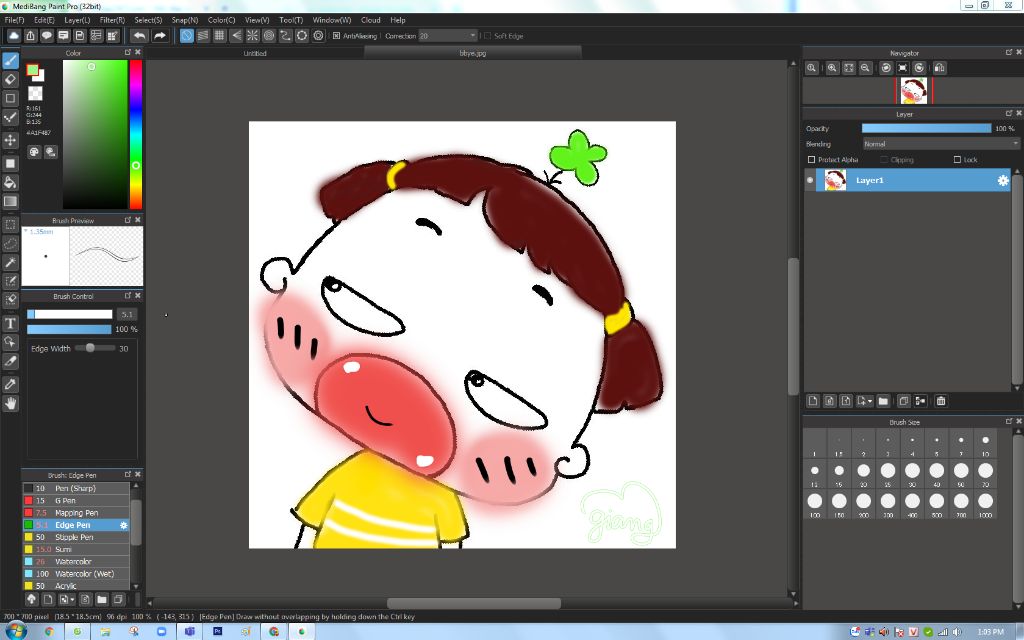Enable the concentric circle snap icon
This screenshot has height=640, width=1024.
(x=268, y=36)
